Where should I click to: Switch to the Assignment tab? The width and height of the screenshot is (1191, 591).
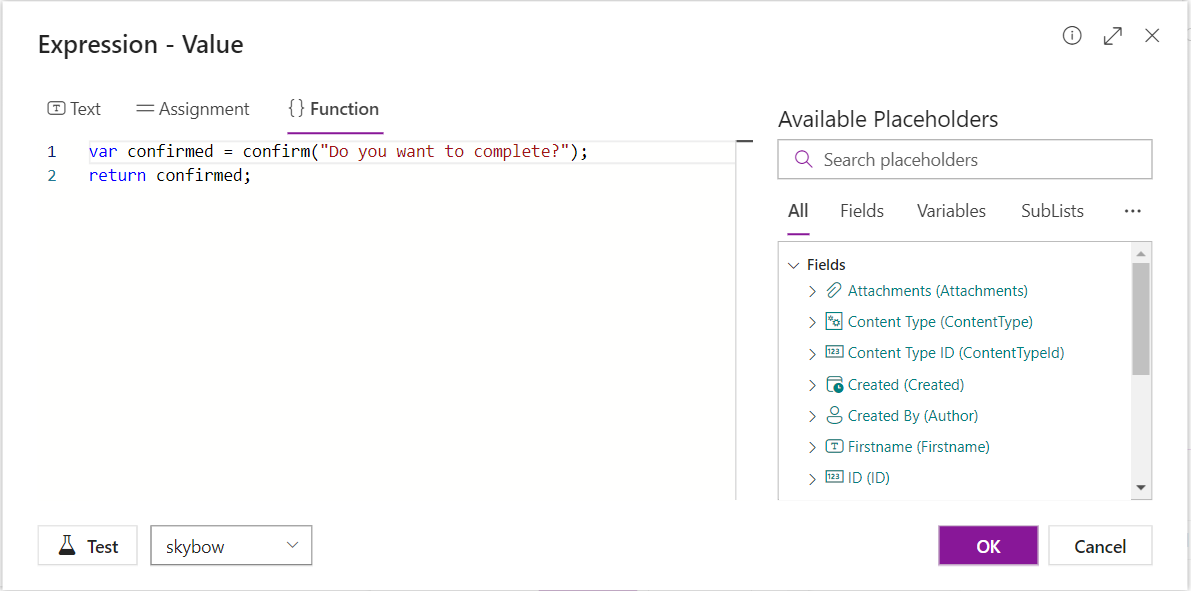pos(193,109)
